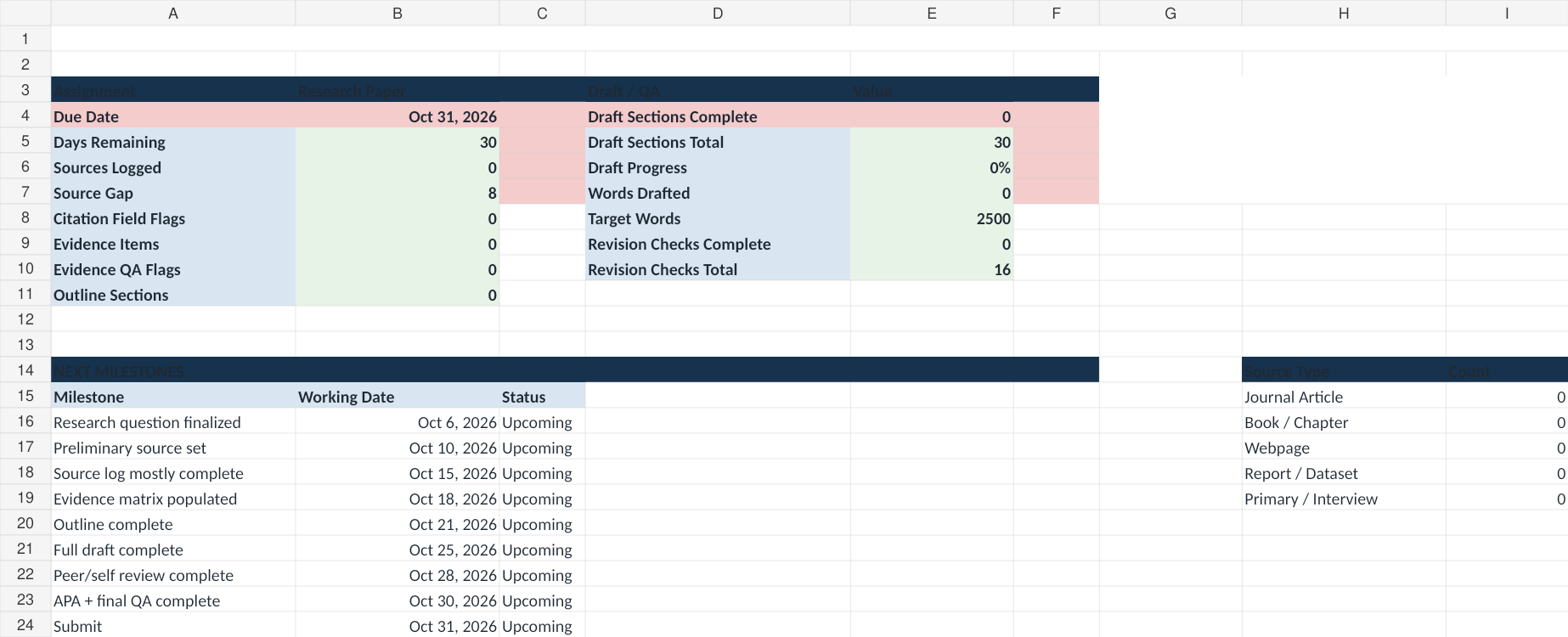Click 'APA + final QA complete' cell

pyautogui.click(x=173, y=600)
